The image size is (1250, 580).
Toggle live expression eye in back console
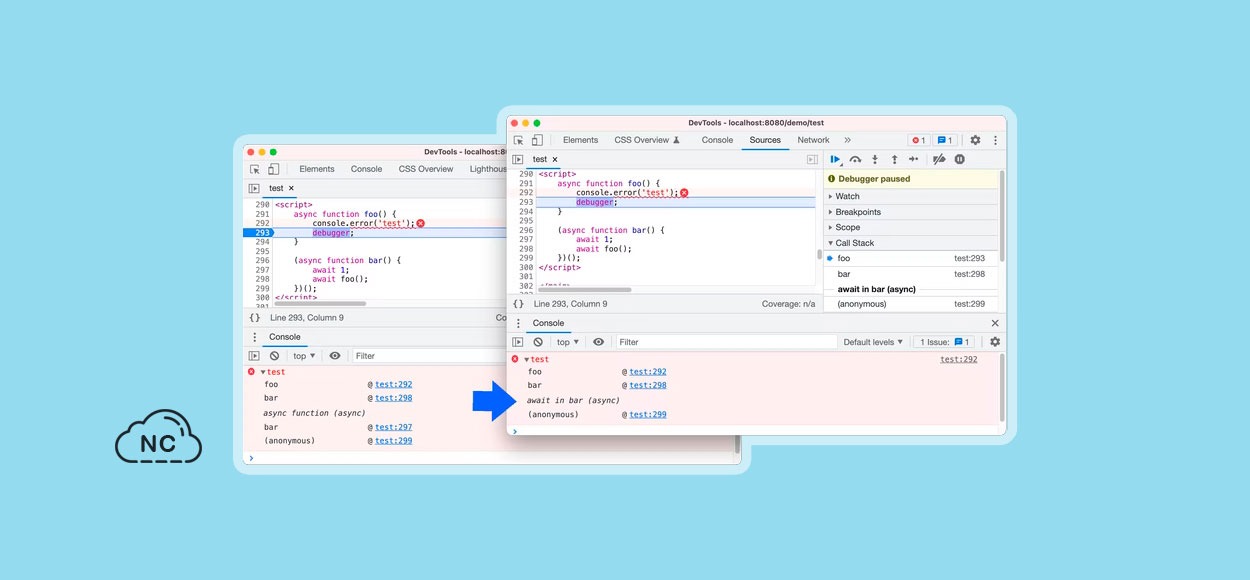[335, 355]
